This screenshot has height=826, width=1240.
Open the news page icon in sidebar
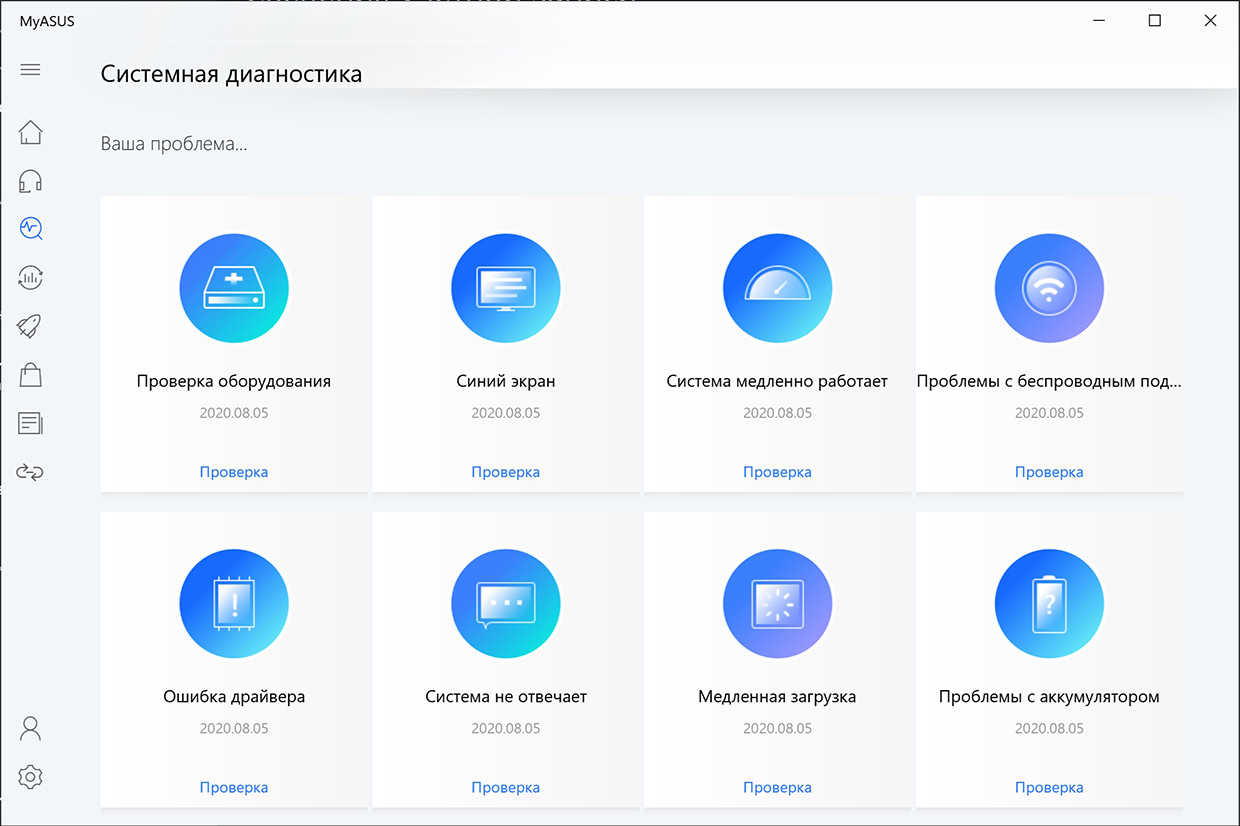pyautogui.click(x=30, y=423)
